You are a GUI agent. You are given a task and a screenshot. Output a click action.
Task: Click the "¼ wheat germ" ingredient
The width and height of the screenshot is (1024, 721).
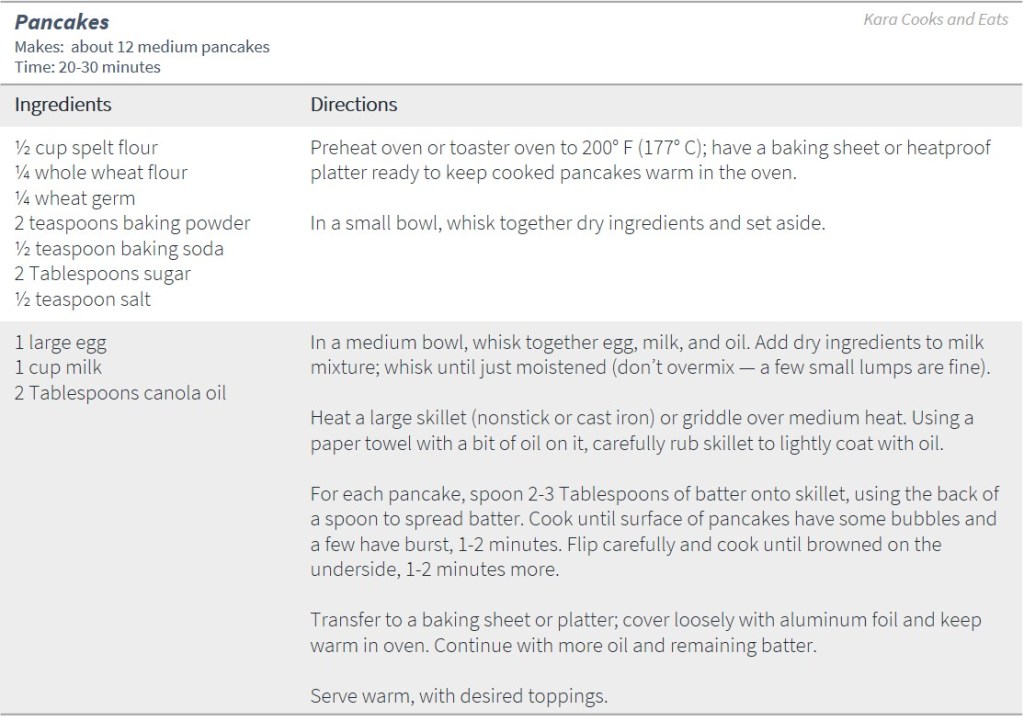75,198
